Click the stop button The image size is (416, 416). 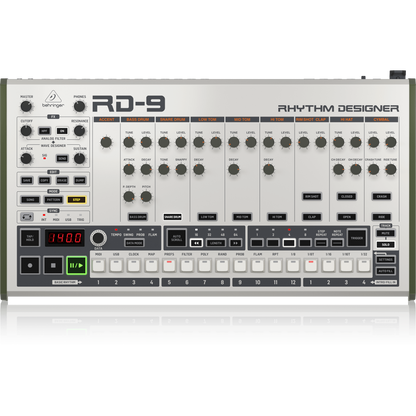53,265
